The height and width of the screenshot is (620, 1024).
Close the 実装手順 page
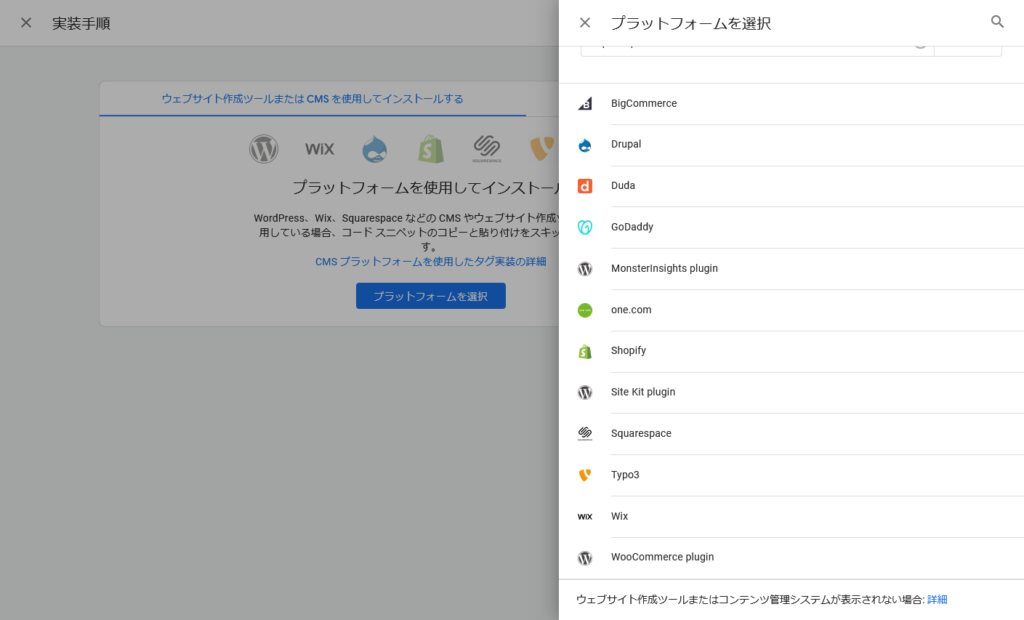26,22
